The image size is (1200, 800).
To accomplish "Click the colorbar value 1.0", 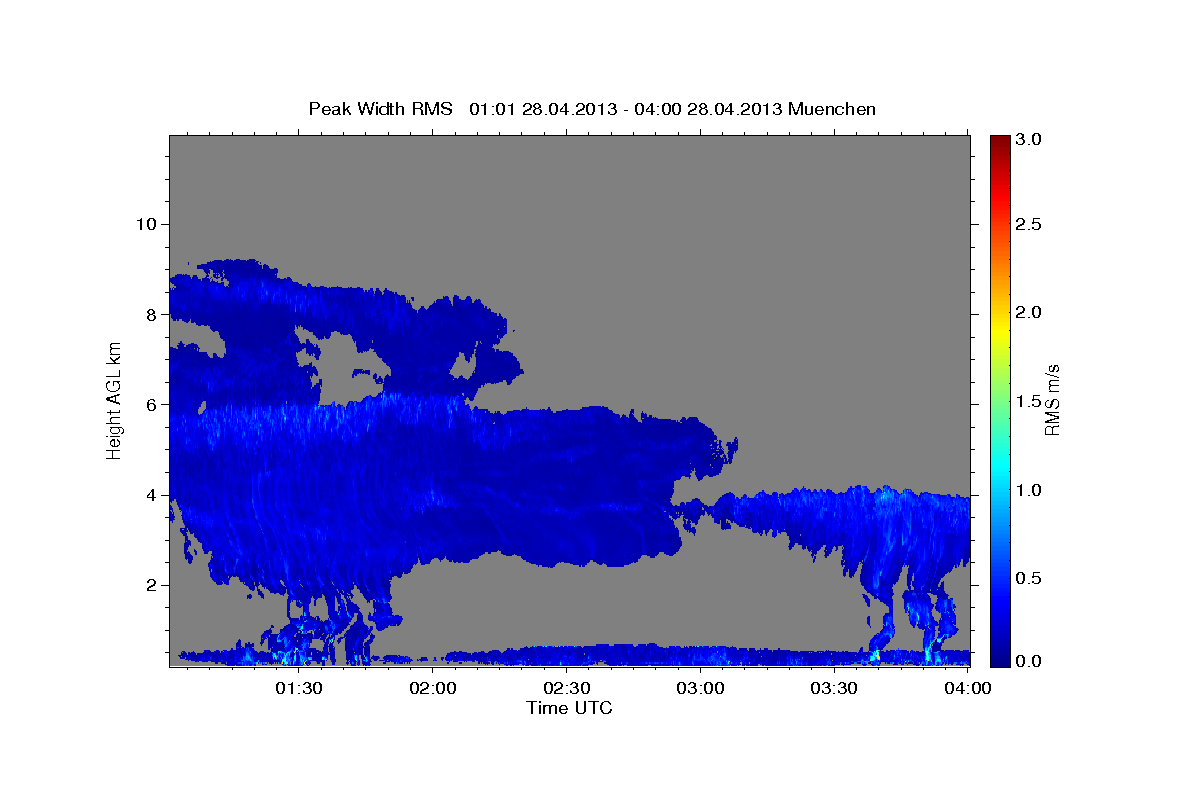I will pyautogui.click(x=1029, y=490).
